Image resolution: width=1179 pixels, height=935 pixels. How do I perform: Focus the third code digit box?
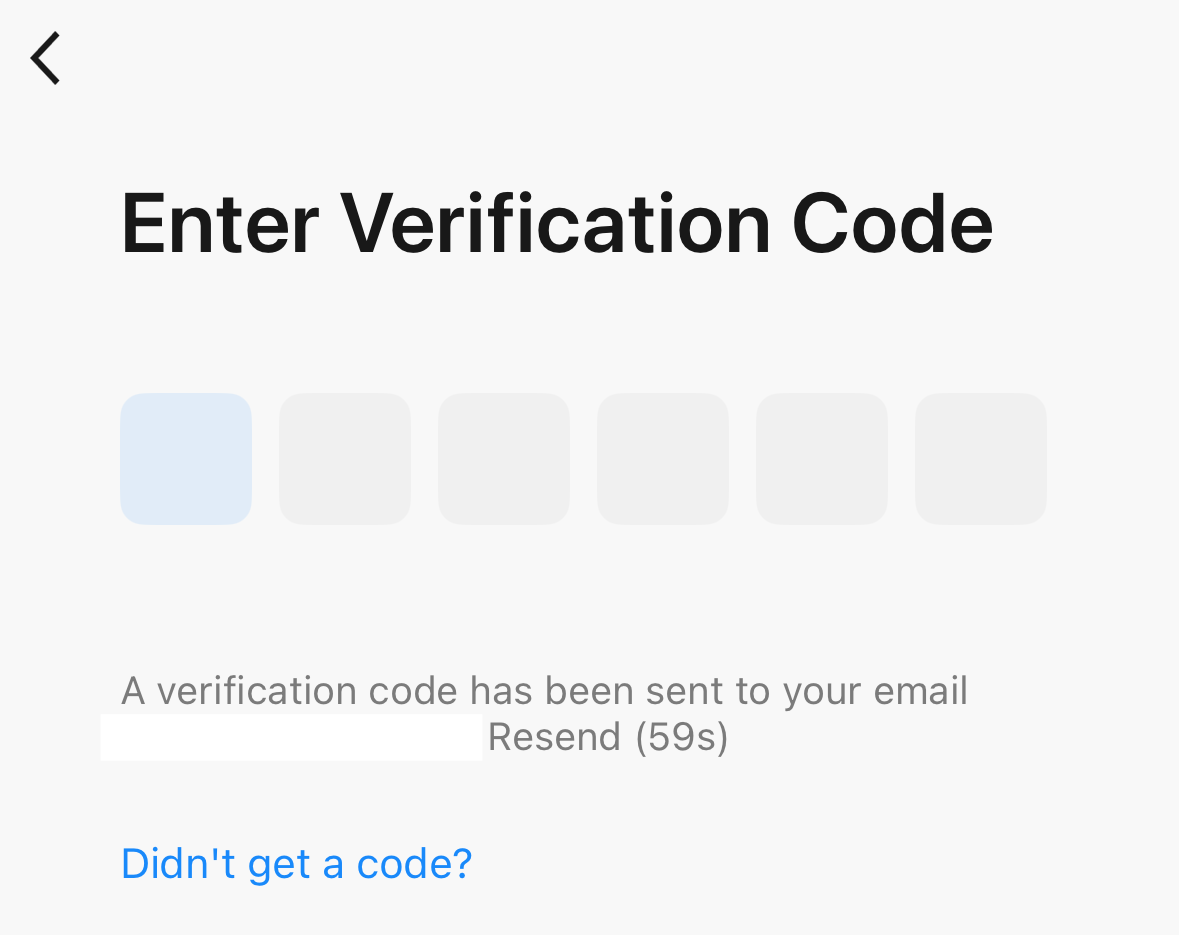(x=504, y=459)
